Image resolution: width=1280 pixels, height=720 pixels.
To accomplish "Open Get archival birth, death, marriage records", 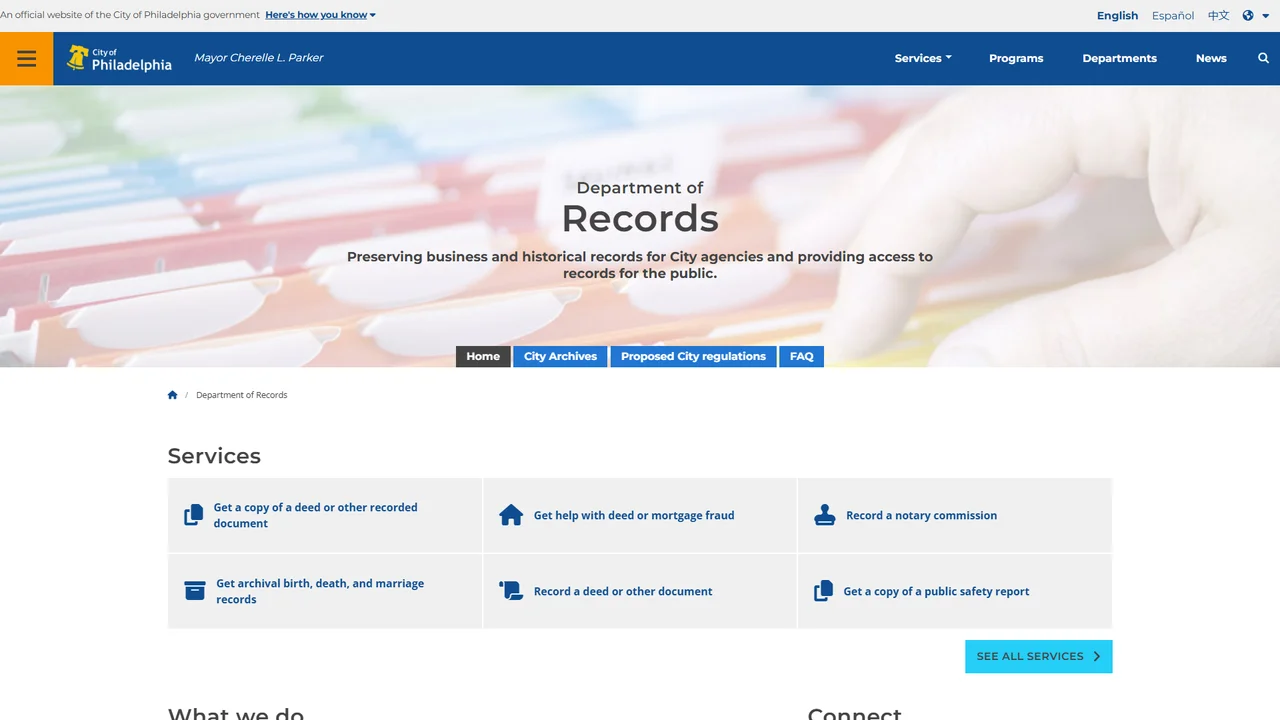I will 325,591.
